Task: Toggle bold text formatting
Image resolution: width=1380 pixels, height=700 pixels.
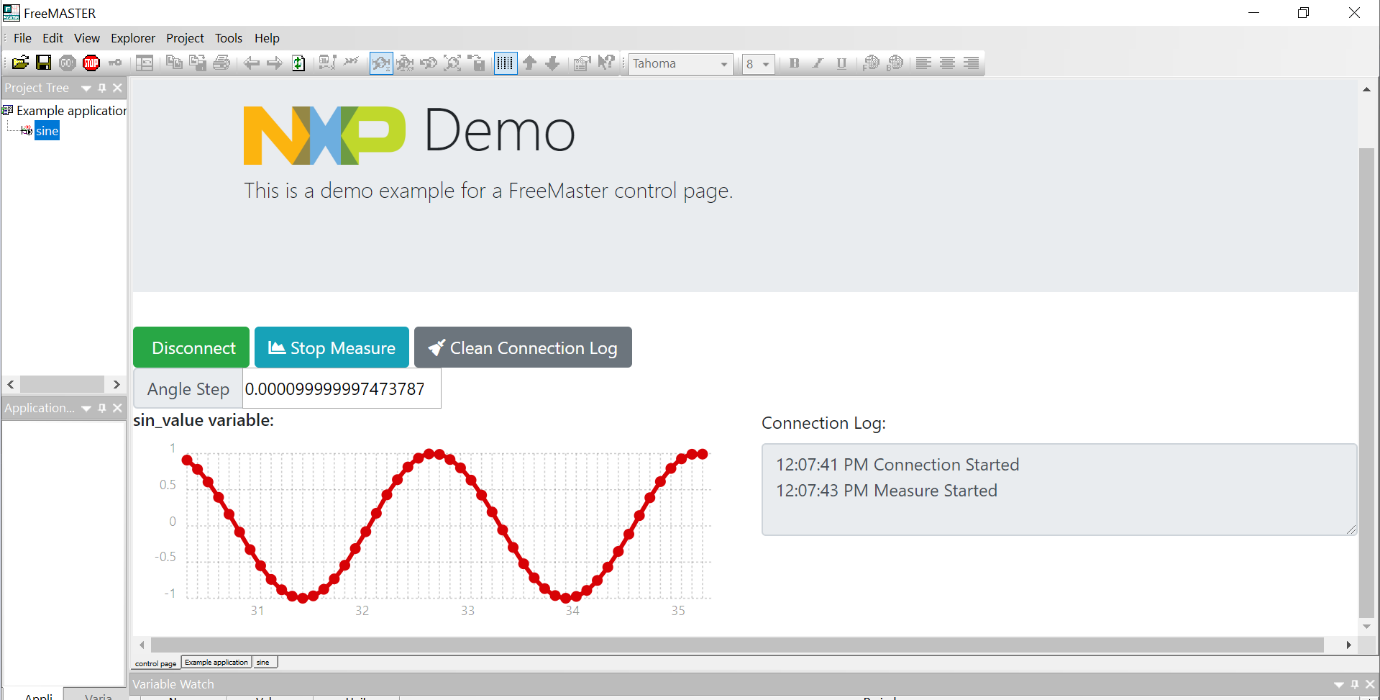Action: coord(793,63)
